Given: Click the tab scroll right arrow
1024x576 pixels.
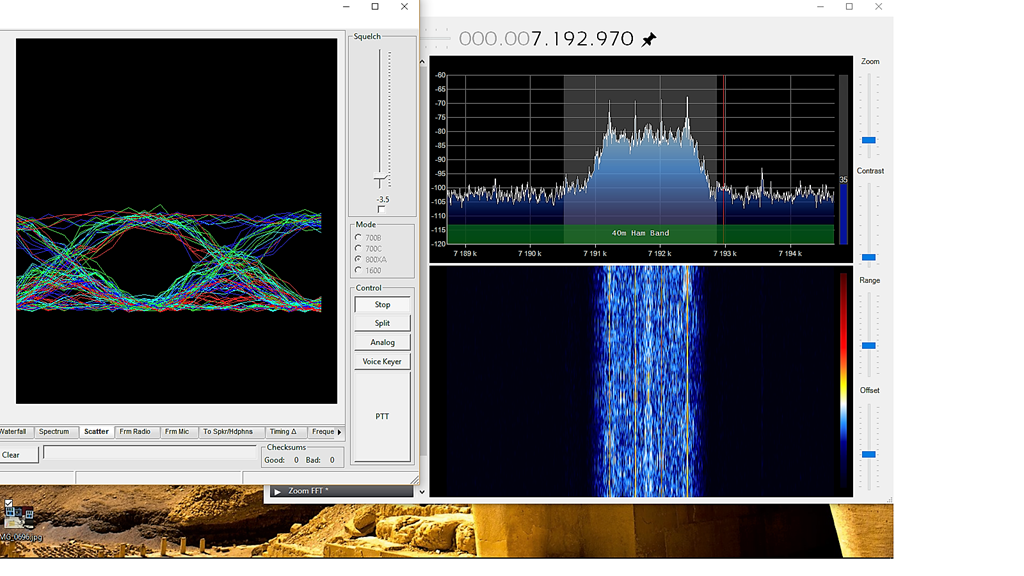Looking at the screenshot, I should (x=339, y=432).
